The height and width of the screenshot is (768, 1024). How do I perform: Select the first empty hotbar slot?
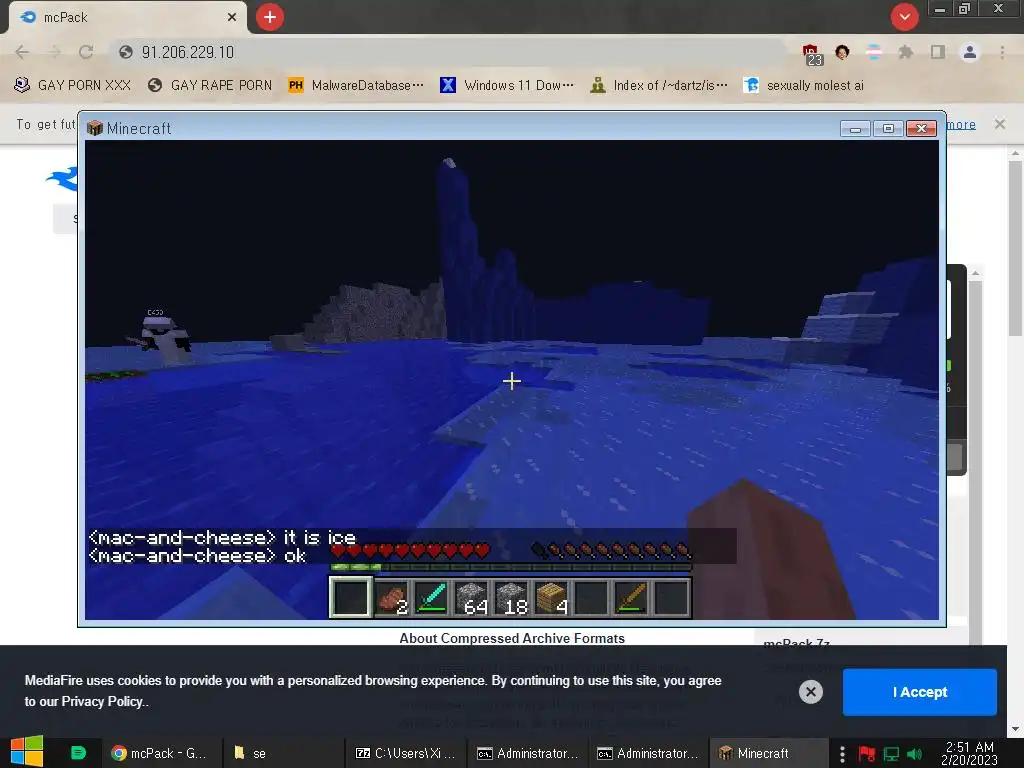click(x=351, y=597)
